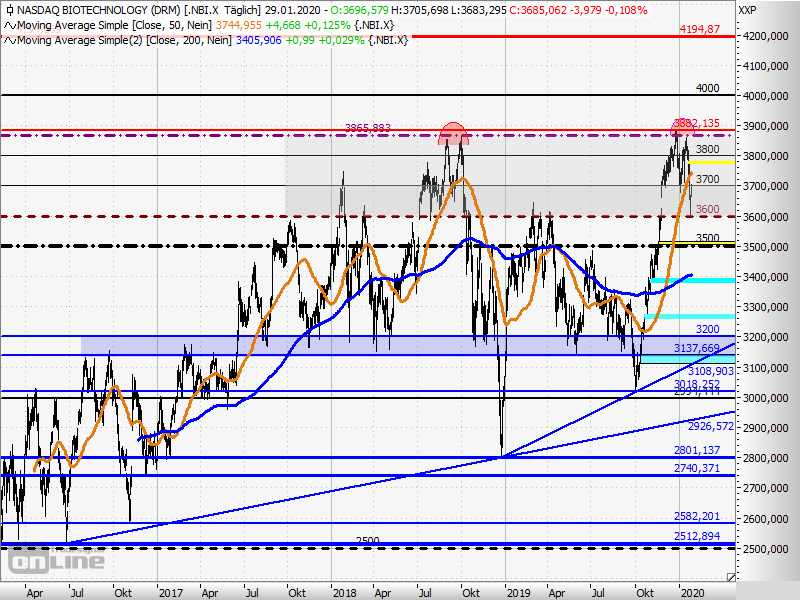Click the 50-day Moving Average legend line icon
Screen dimensions: 800x600
(x=10, y=26)
